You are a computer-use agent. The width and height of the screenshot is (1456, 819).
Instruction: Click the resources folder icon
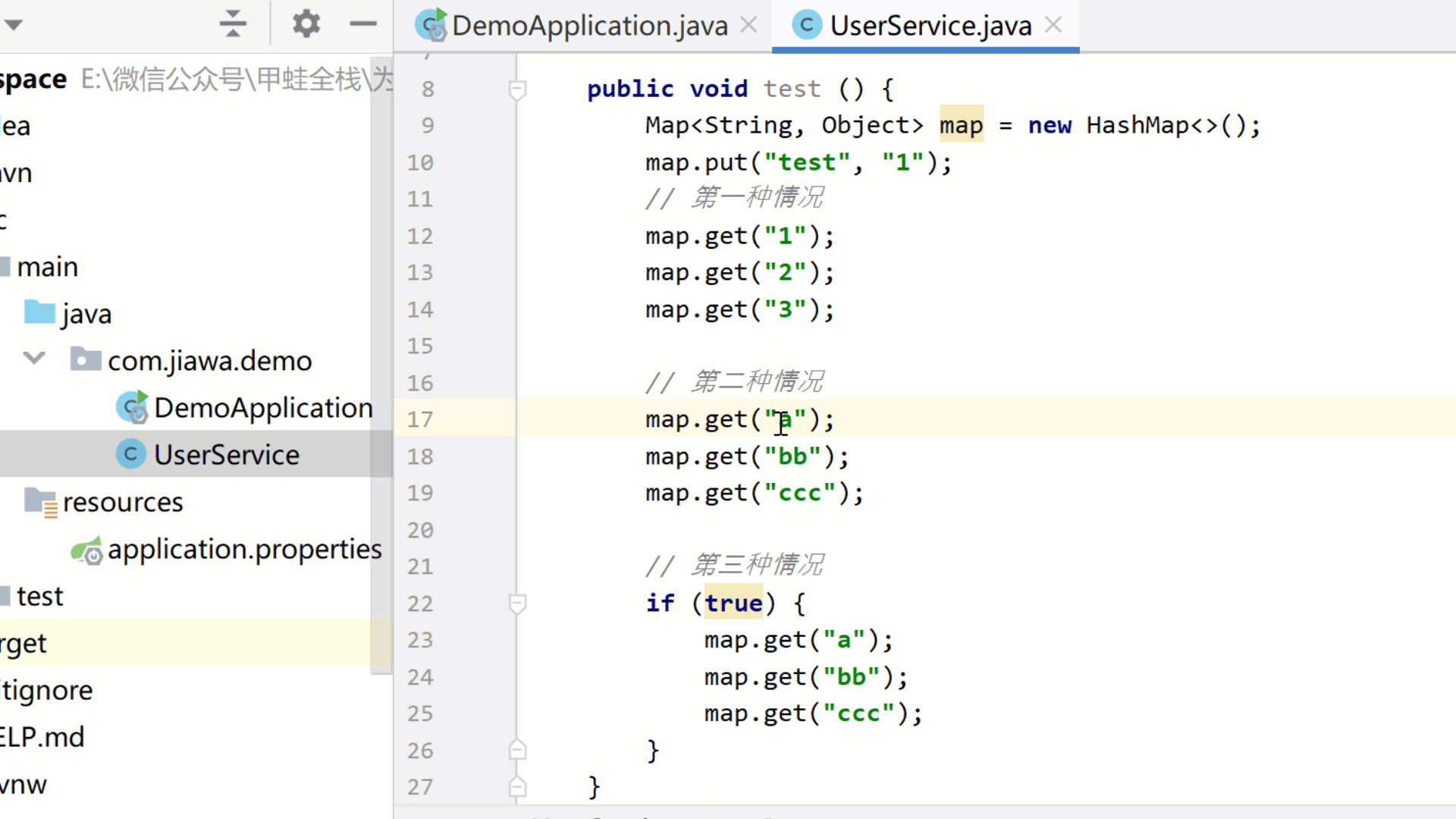40,502
